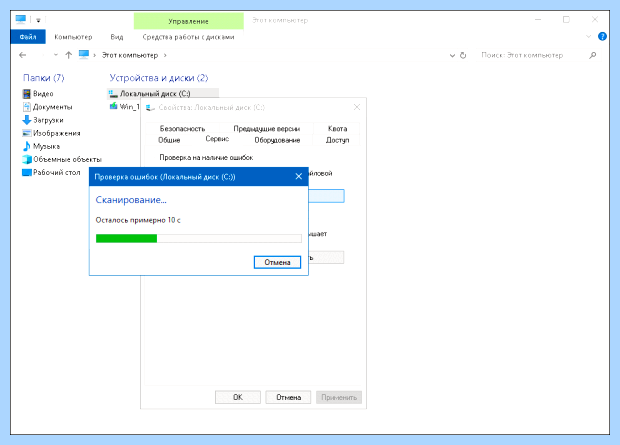620x445 pixels.
Task: Open the Рабочий стол folder icon
Action: 26,172
